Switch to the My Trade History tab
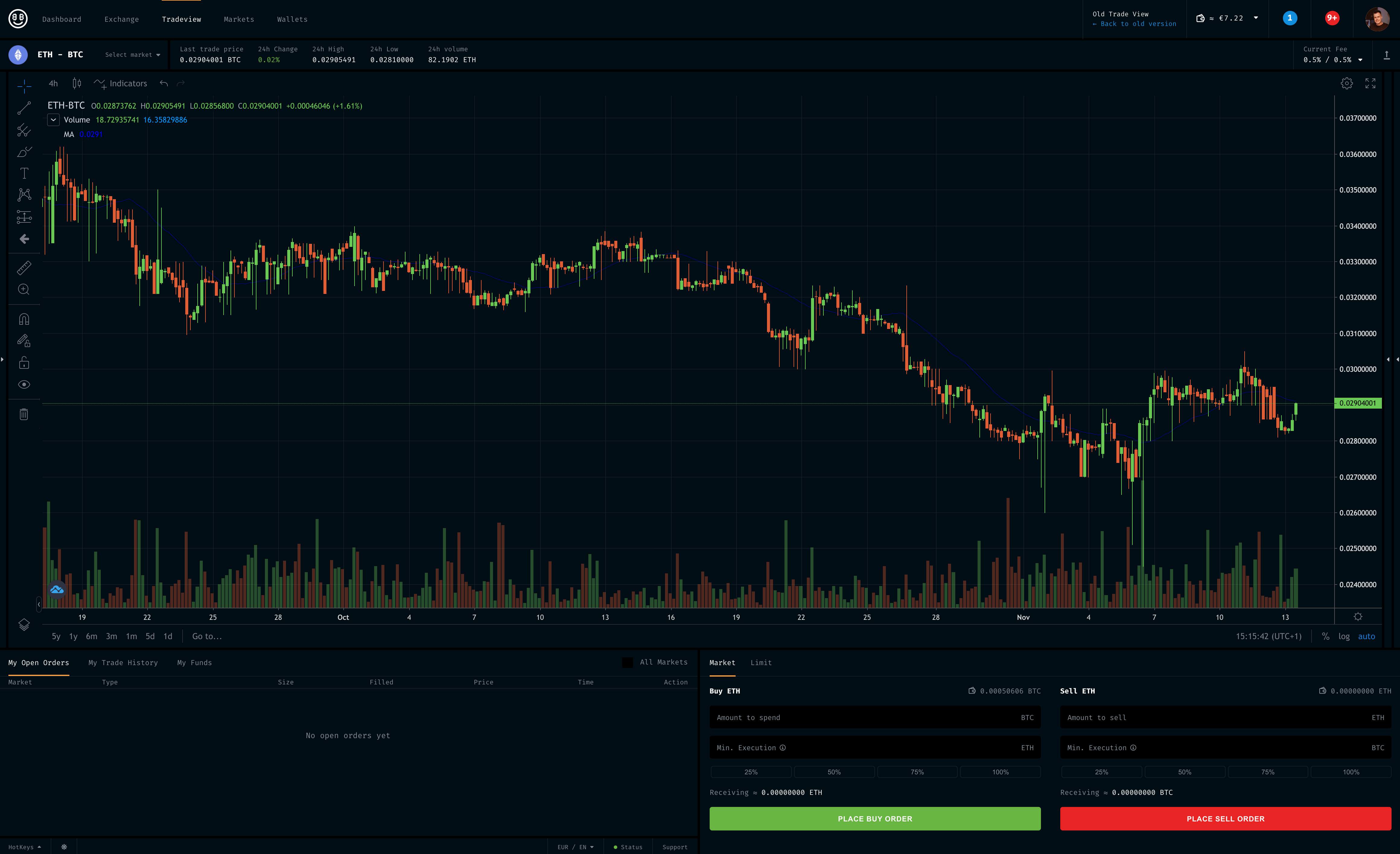The image size is (1400, 854). point(123,662)
